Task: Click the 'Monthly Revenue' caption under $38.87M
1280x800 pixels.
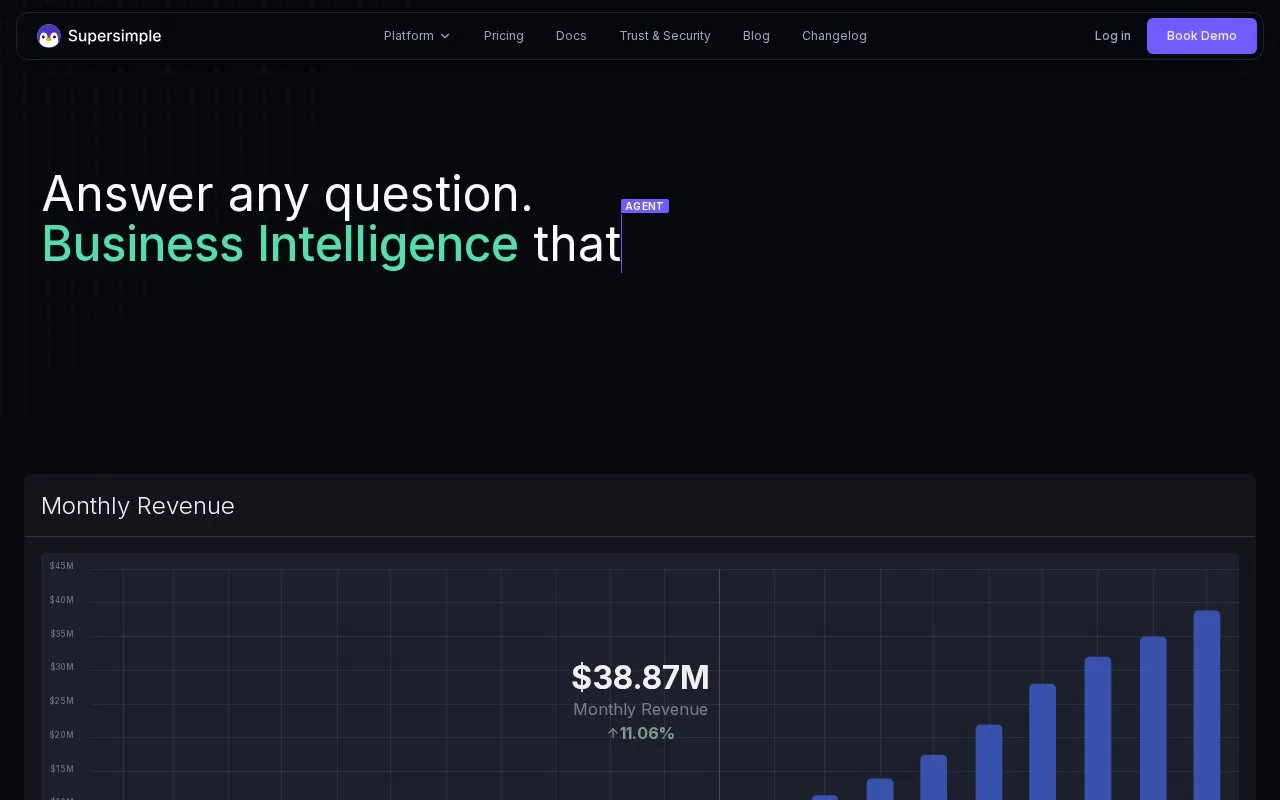Action: [640, 709]
